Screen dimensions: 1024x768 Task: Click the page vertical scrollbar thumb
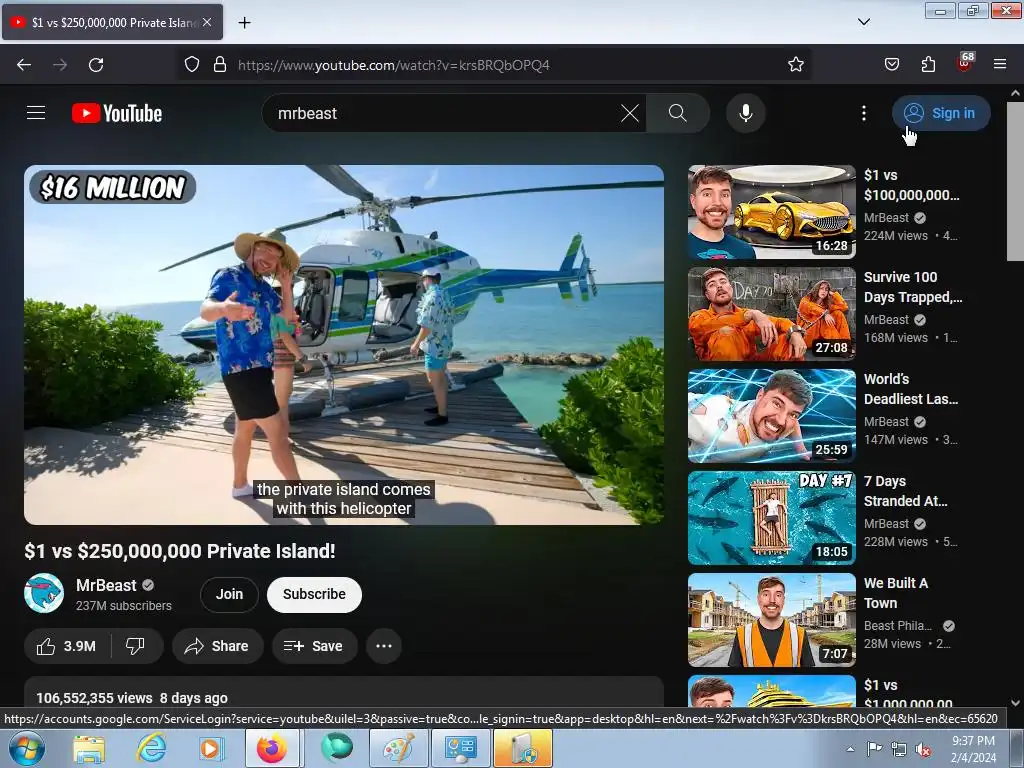1015,181
